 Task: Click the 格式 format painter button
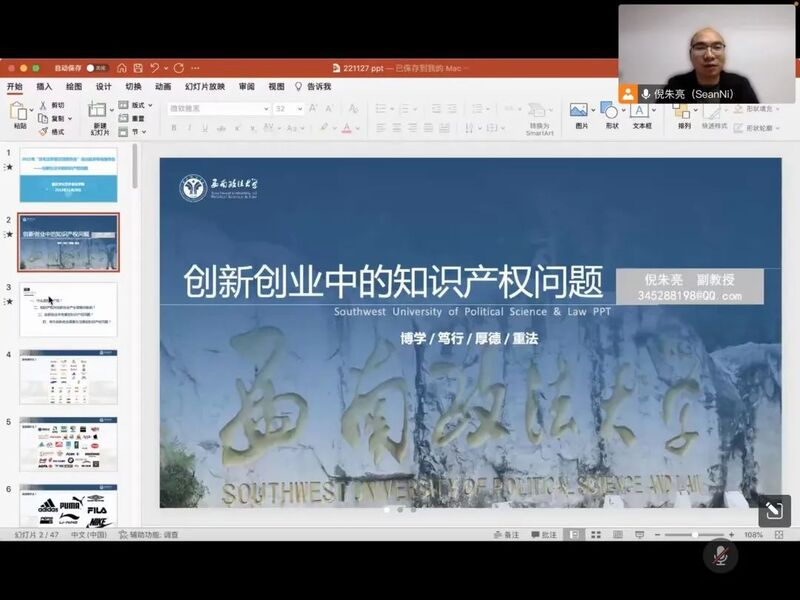tap(52, 132)
